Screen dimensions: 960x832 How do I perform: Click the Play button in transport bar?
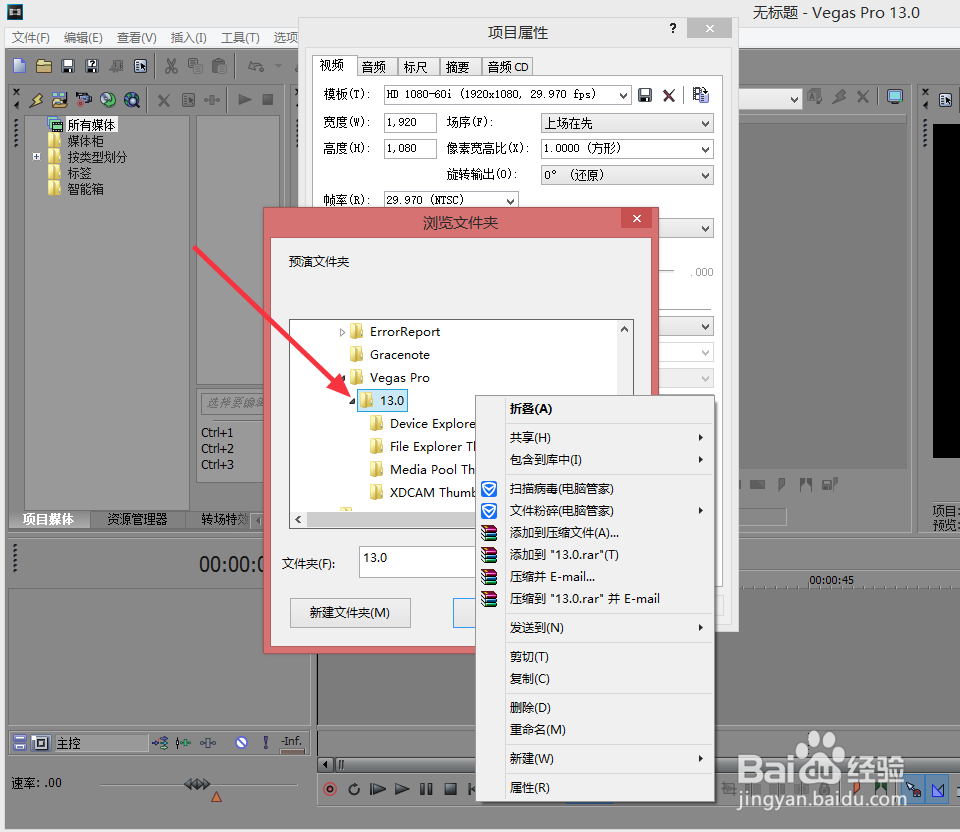coord(402,789)
